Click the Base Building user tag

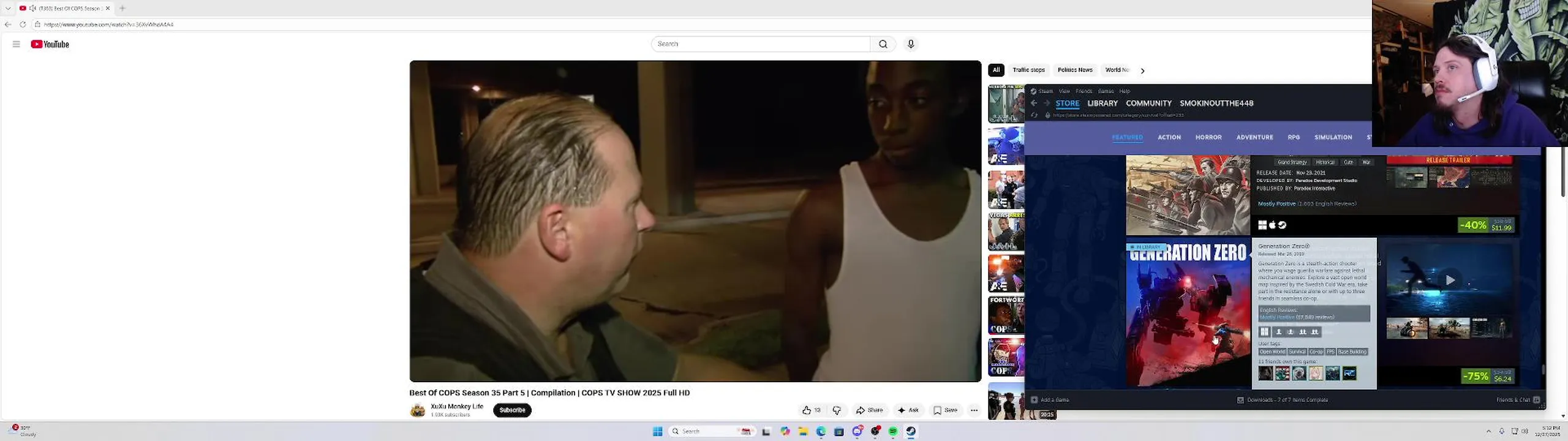[x=1352, y=352]
